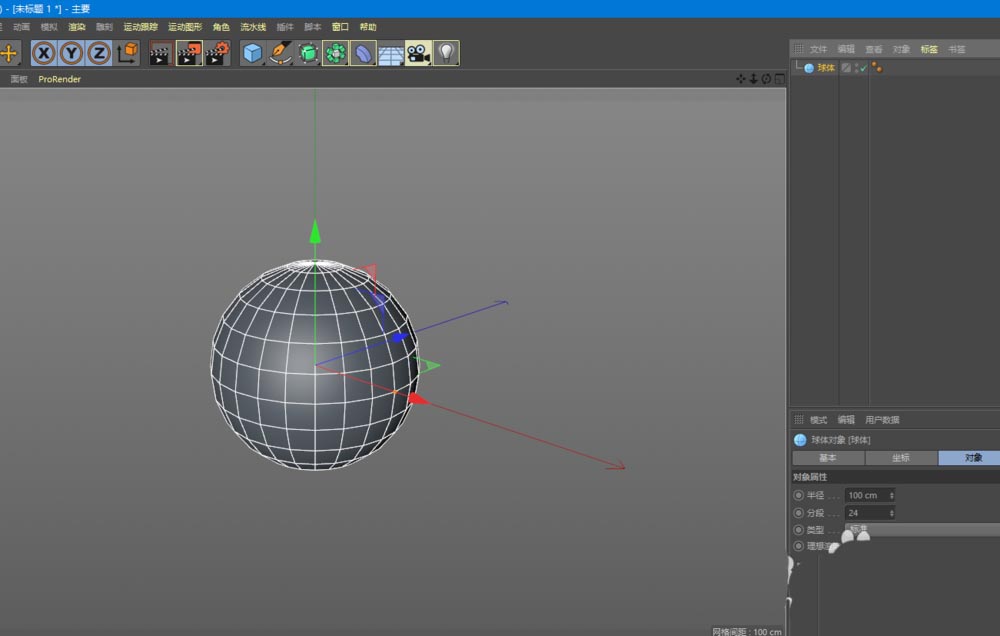Switch to the 基本 (Basic) tab
The image size is (1000, 636).
click(x=828, y=458)
